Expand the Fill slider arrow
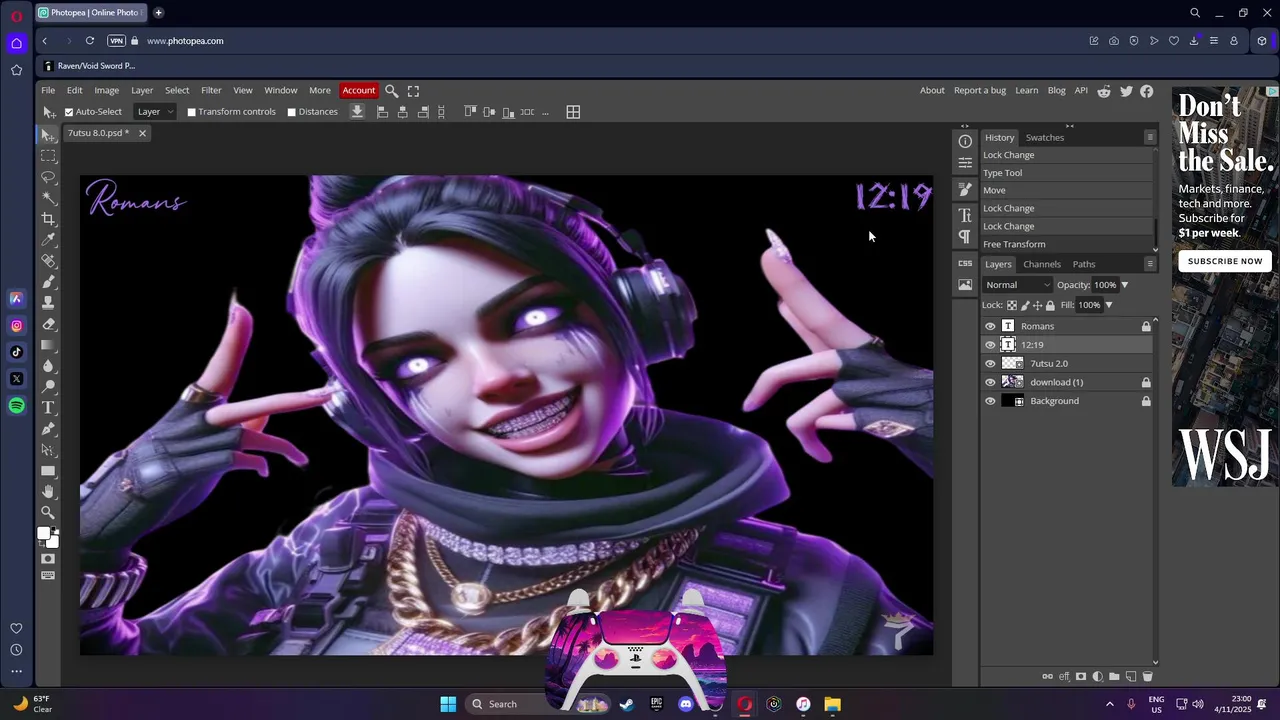1280x720 pixels. [1108, 305]
